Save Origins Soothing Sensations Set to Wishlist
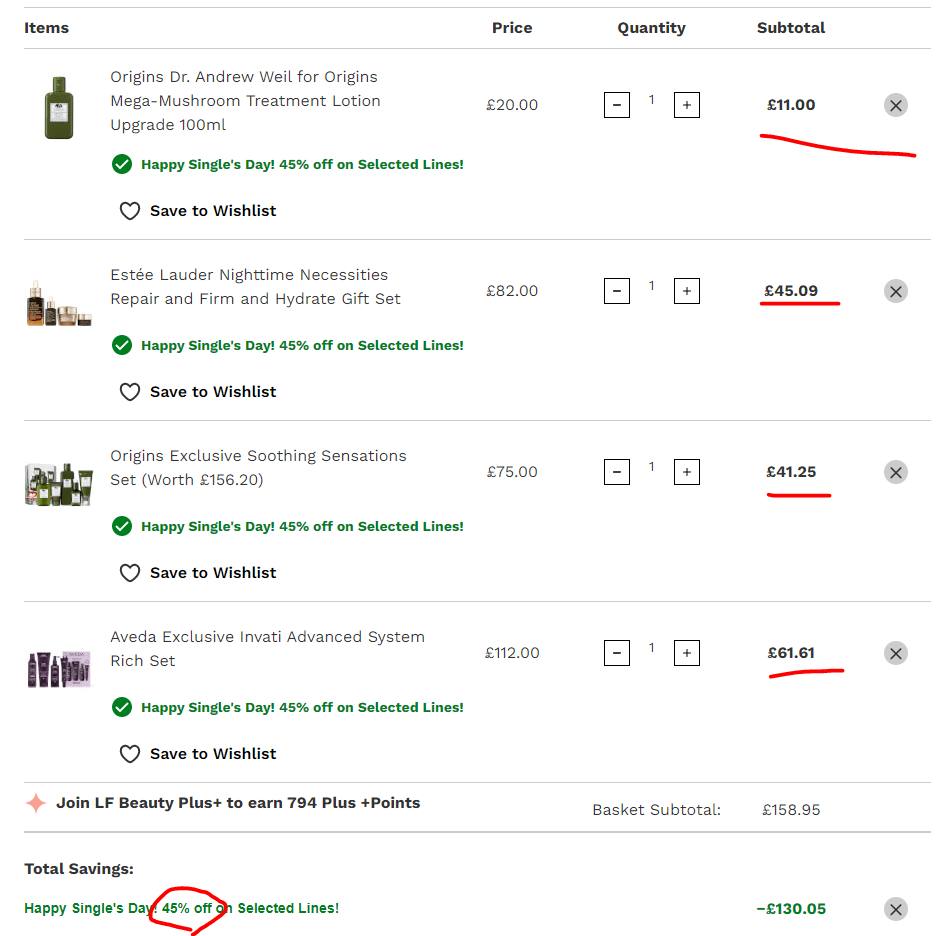 coord(212,573)
